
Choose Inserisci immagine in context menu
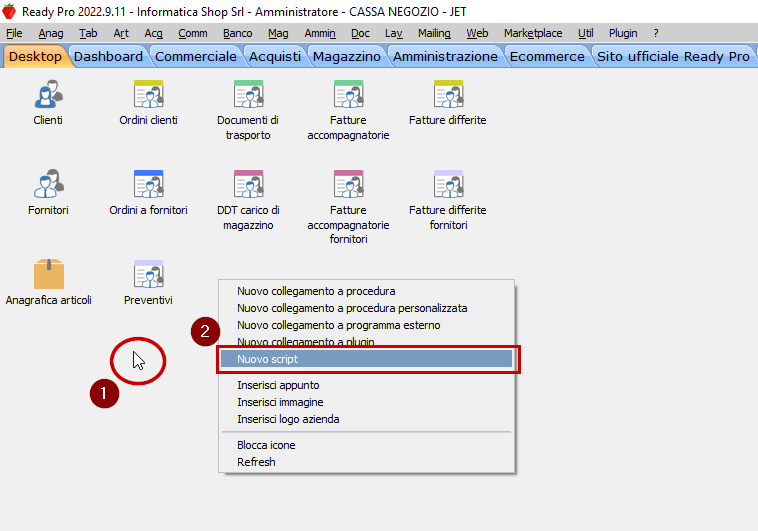click(x=280, y=402)
